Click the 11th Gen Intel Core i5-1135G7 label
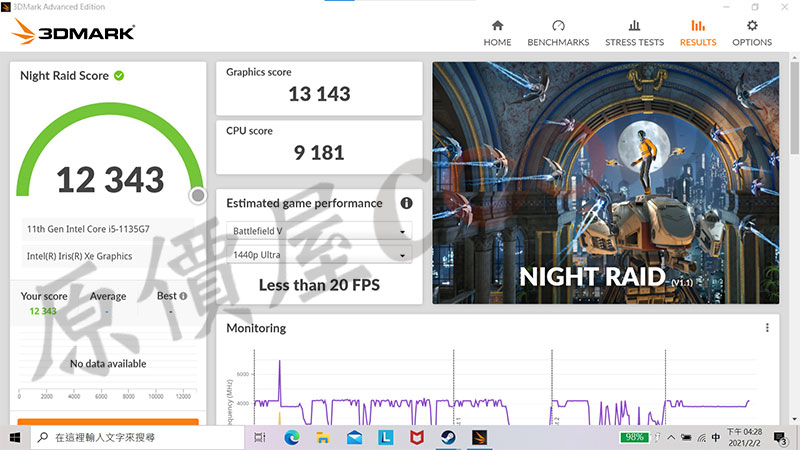Image resolution: width=800 pixels, height=450 pixels. tap(88, 229)
